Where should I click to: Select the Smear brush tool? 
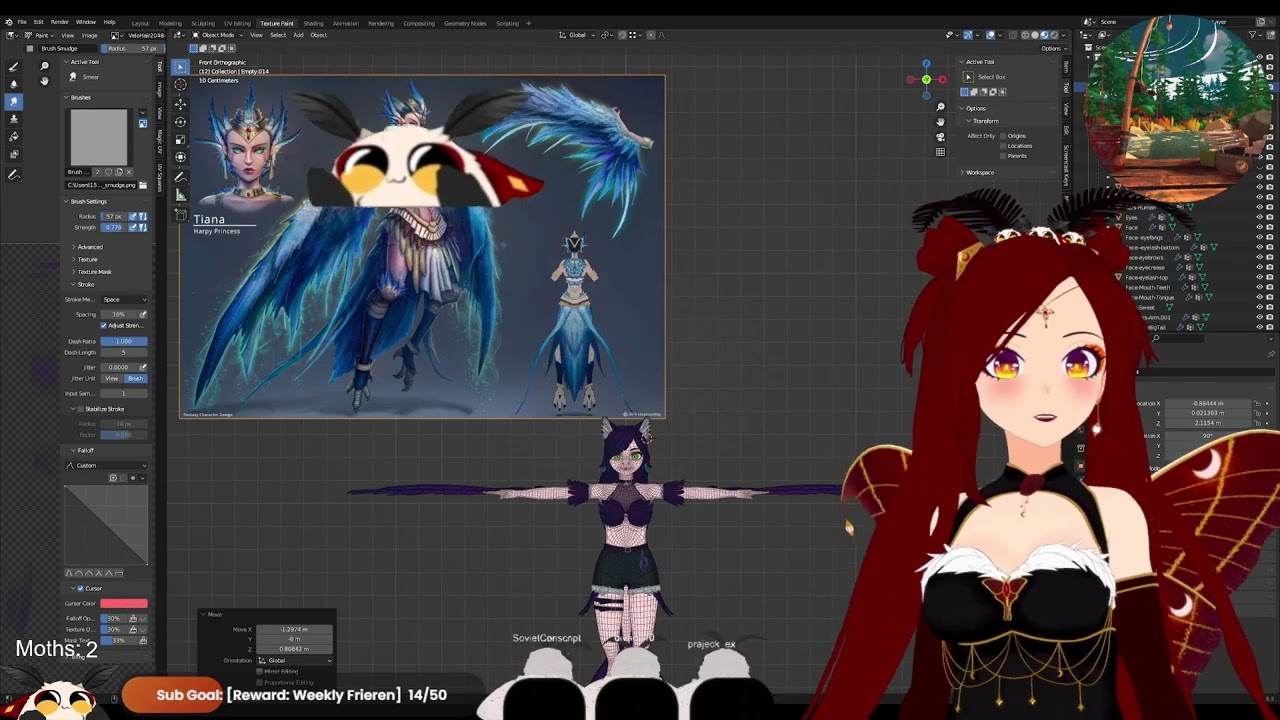point(14,101)
